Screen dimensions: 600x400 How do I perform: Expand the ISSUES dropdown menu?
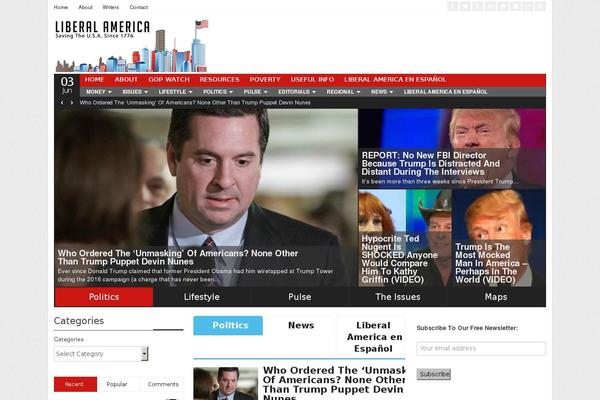click(x=135, y=92)
